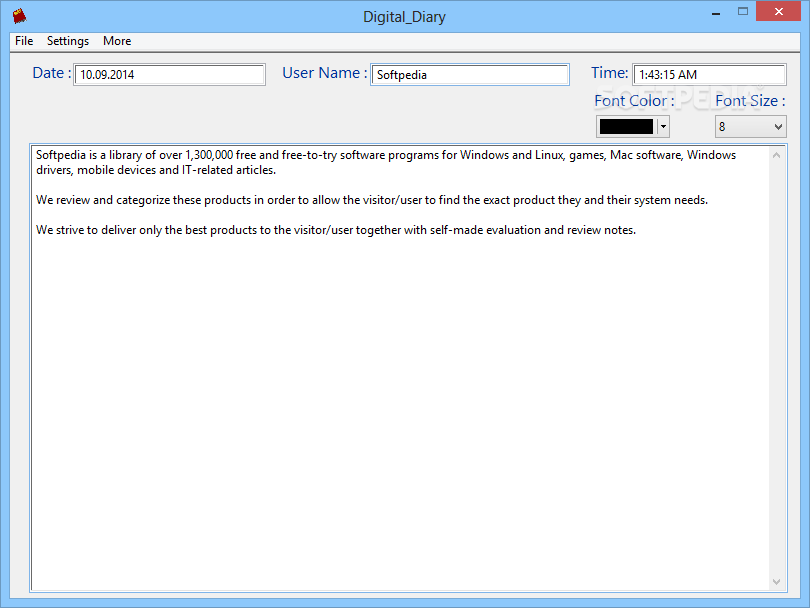The image size is (810, 608).
Task: Open the black Font Color swatch
Action: (626, 127)
